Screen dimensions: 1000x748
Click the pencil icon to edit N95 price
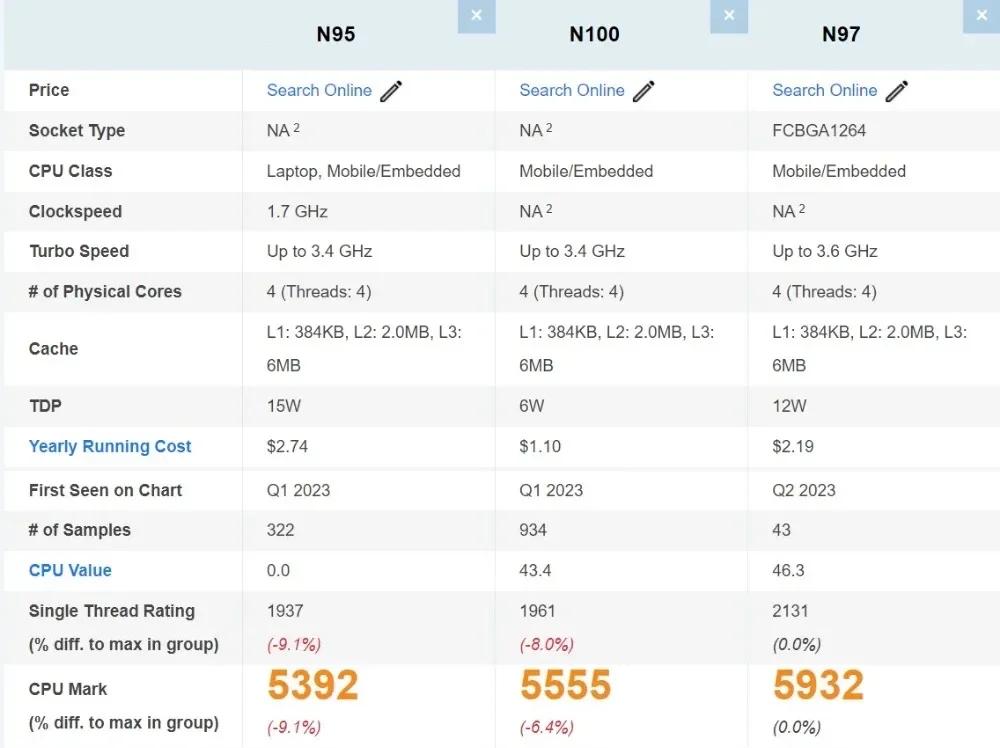pyautogui.click(x=392, y=90)
